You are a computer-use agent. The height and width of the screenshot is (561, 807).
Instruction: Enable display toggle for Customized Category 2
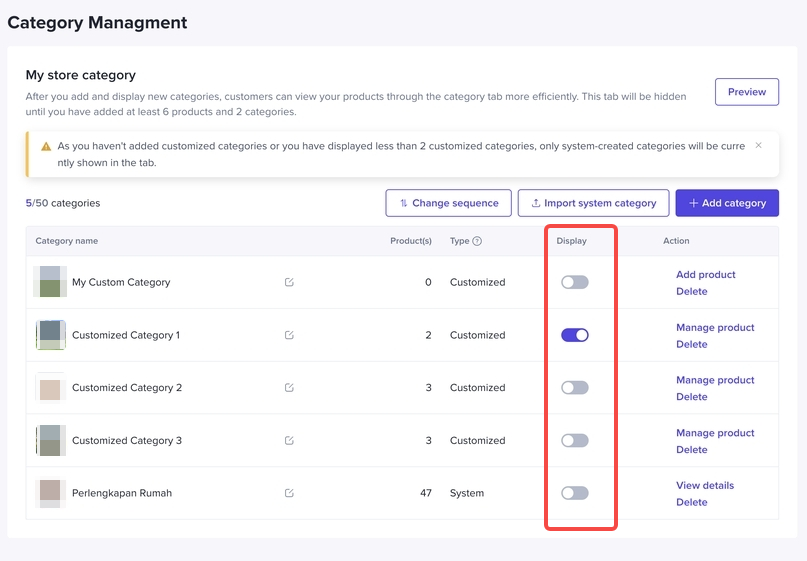(x=574, y=388)
